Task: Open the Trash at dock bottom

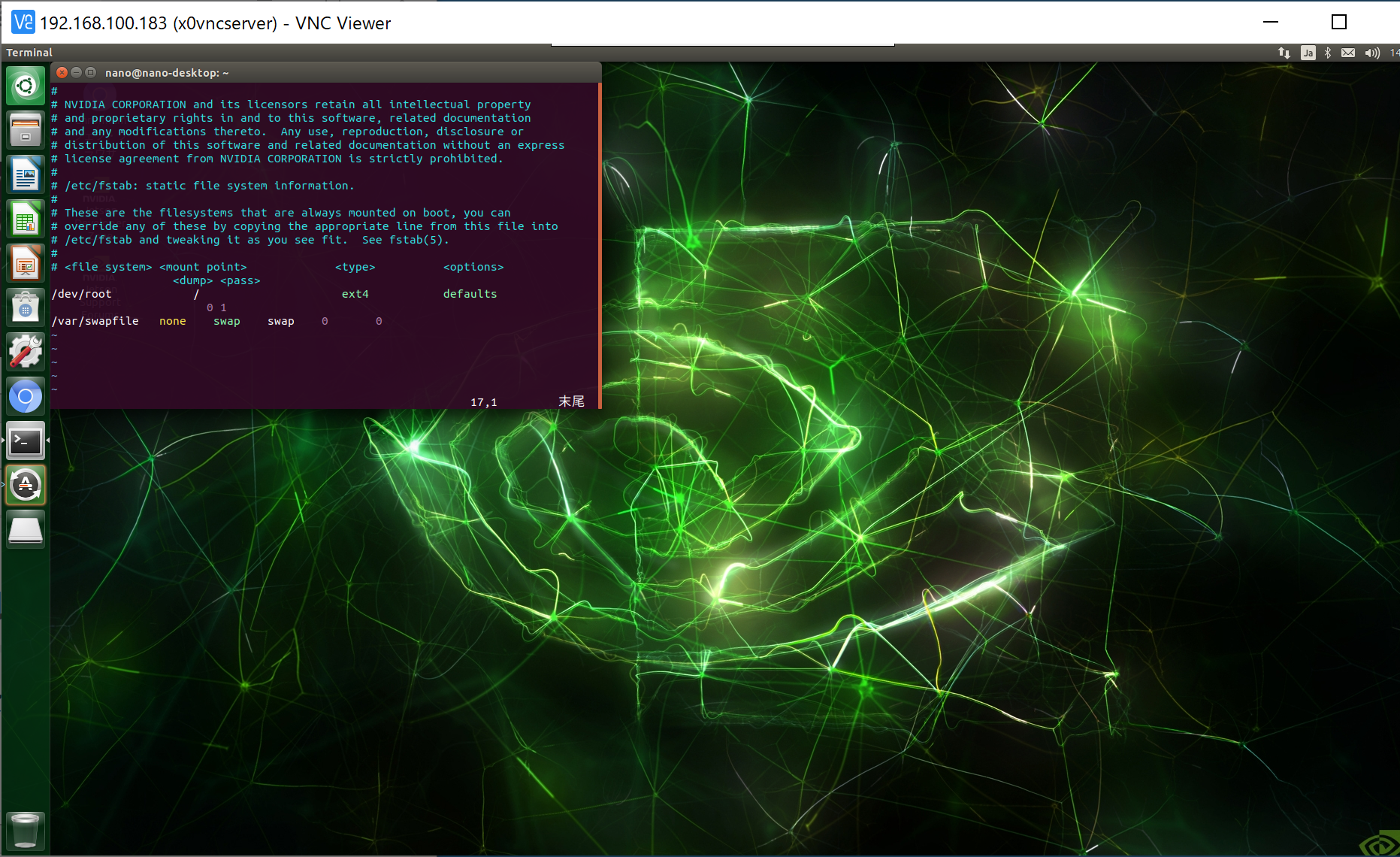Action: point(26,831)
